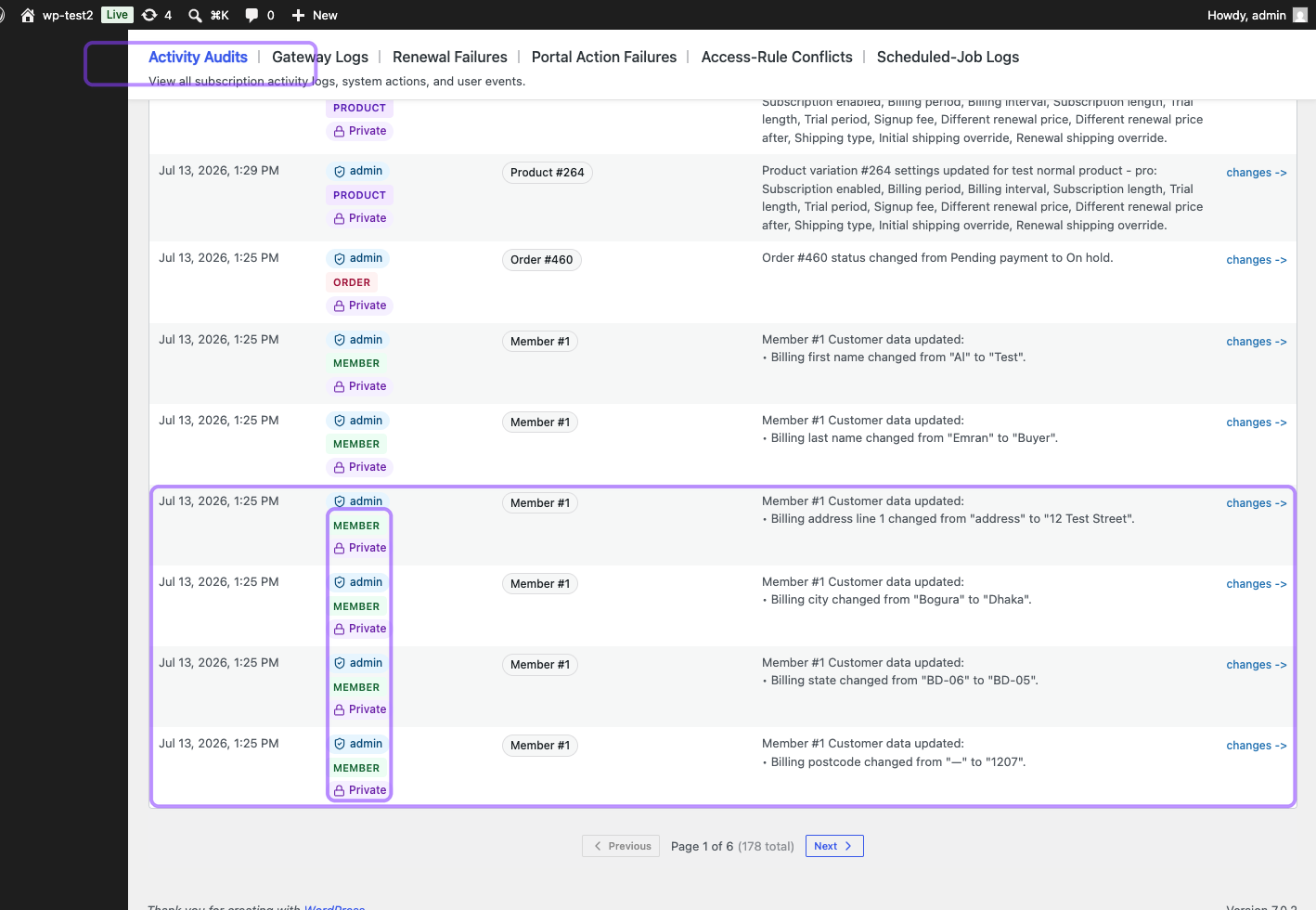Open changes link for billing postcode row
Image resolution: width=1316 pixels, height=910 pixels.
pos(1257,746)
